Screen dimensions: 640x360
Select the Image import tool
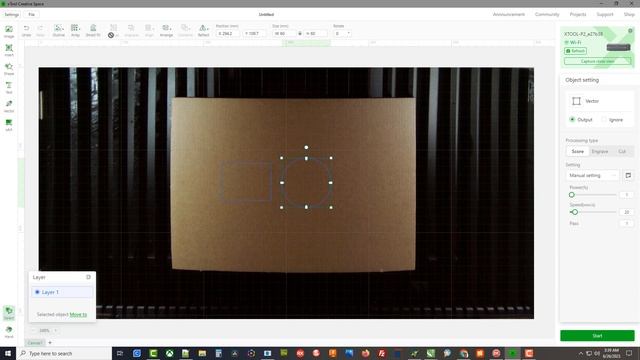tap(9, 31)
